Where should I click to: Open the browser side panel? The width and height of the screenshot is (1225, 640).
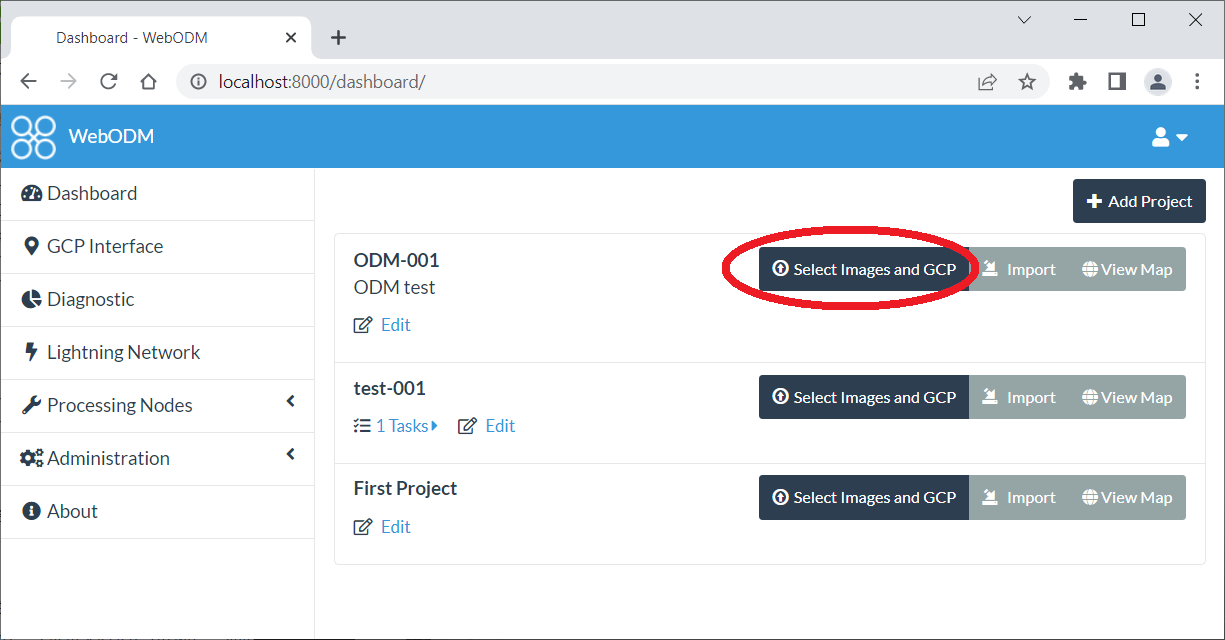point(1117,82)
